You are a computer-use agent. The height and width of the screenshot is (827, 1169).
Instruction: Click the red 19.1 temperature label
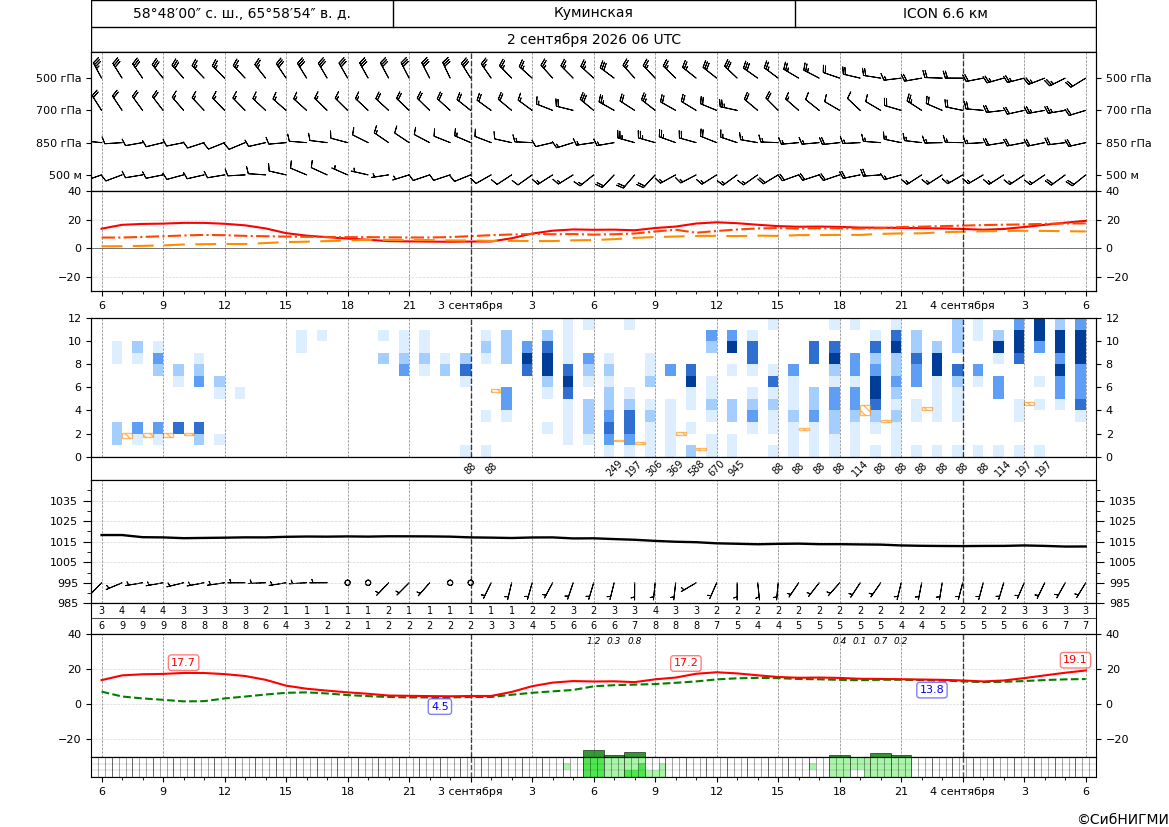click(x=1074, y=659)
